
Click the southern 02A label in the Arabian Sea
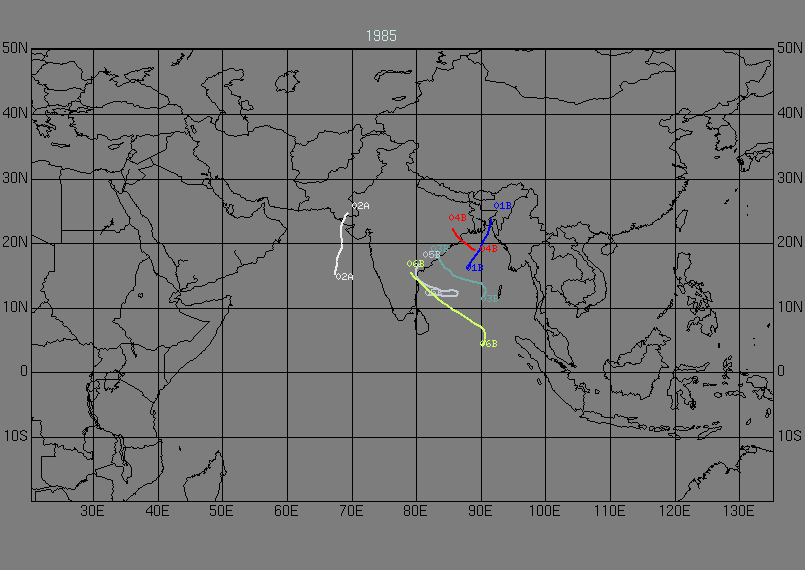click(344, 276)
